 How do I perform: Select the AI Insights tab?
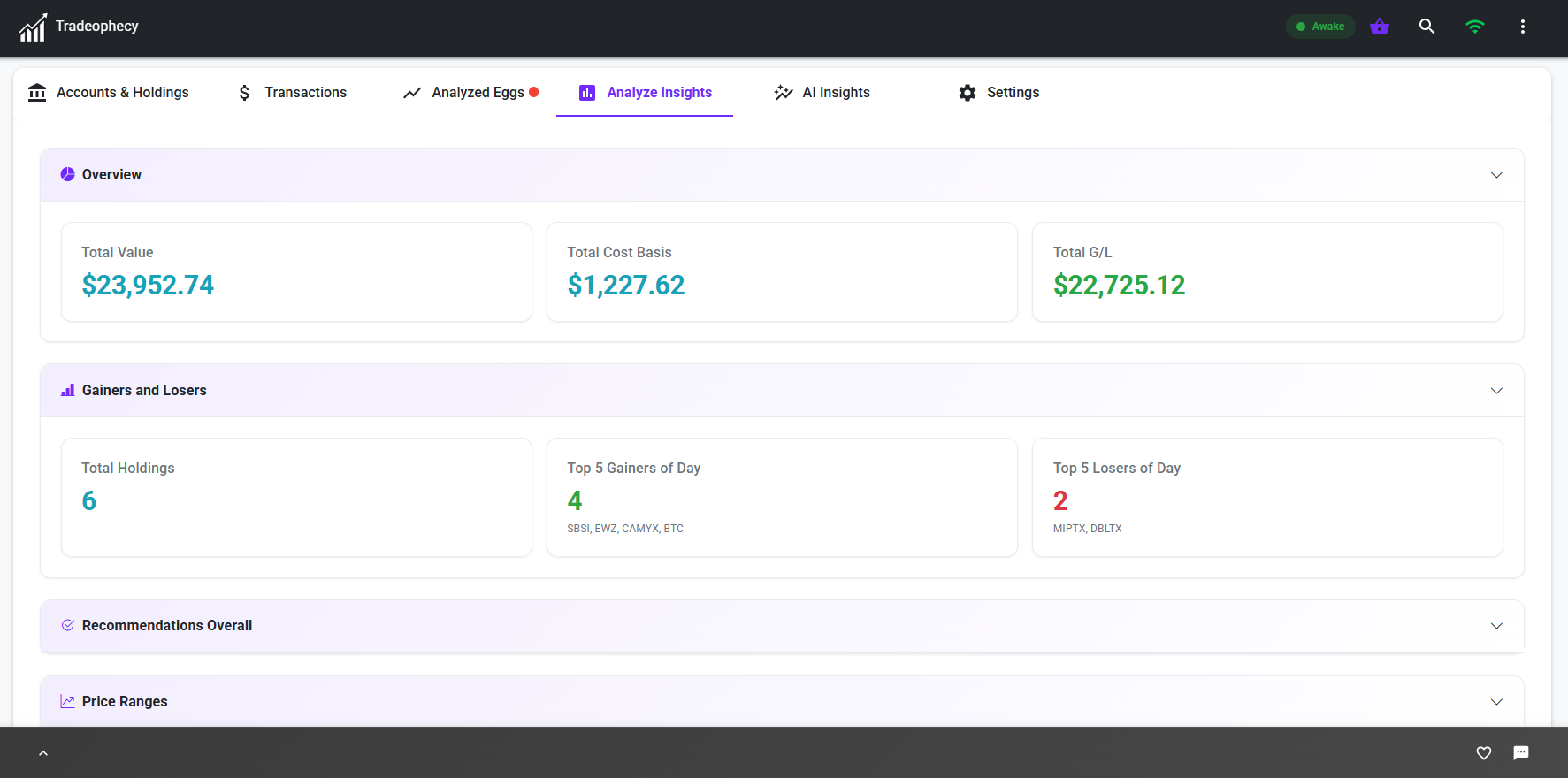(822, 93)
